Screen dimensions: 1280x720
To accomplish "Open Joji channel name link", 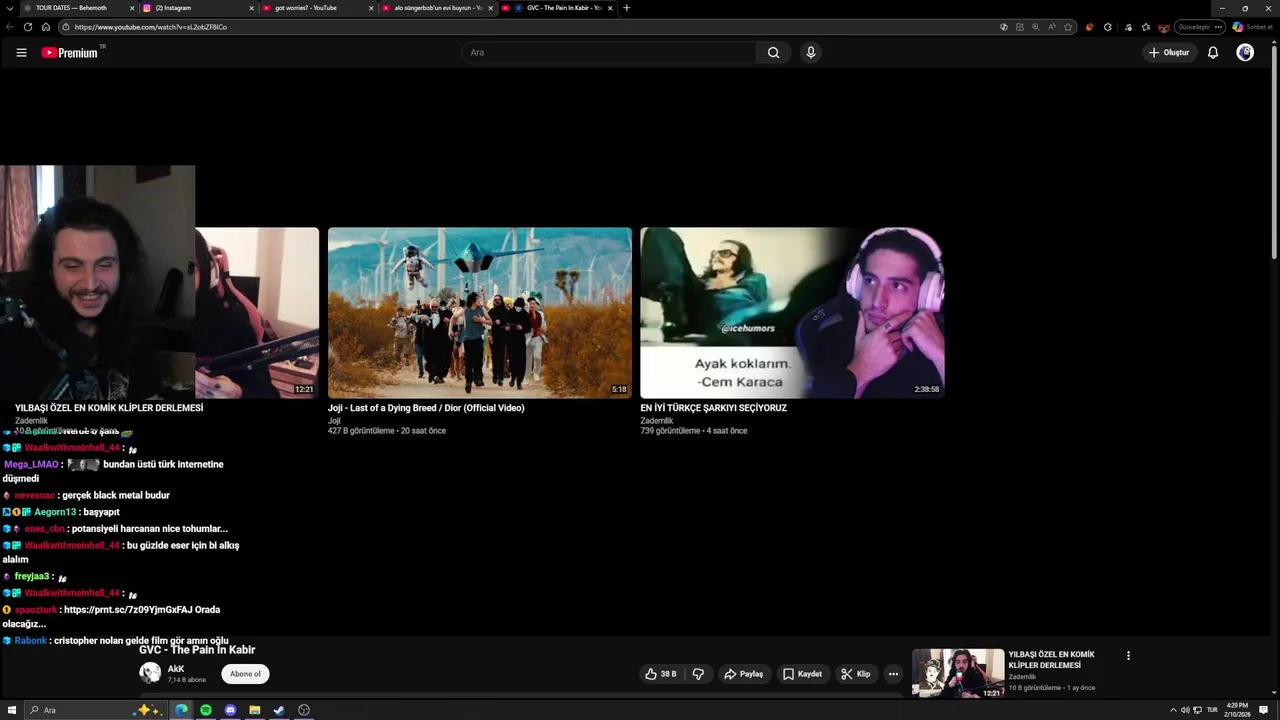I will click(x=334, y=421).
